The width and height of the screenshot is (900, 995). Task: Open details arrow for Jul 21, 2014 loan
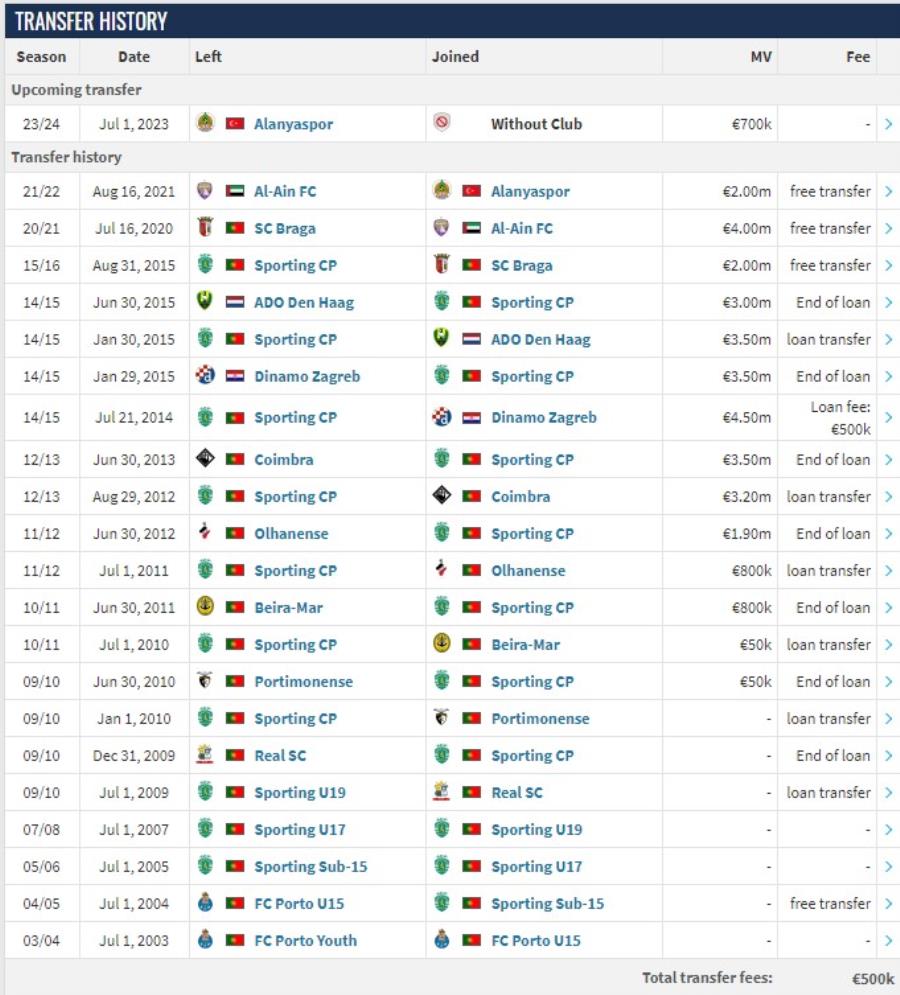coord(889,417)
